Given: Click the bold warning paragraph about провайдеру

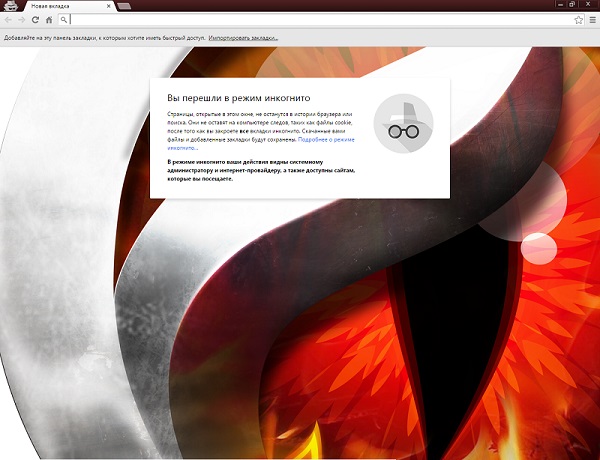Looking at the screenshot, I should point(261,170).
